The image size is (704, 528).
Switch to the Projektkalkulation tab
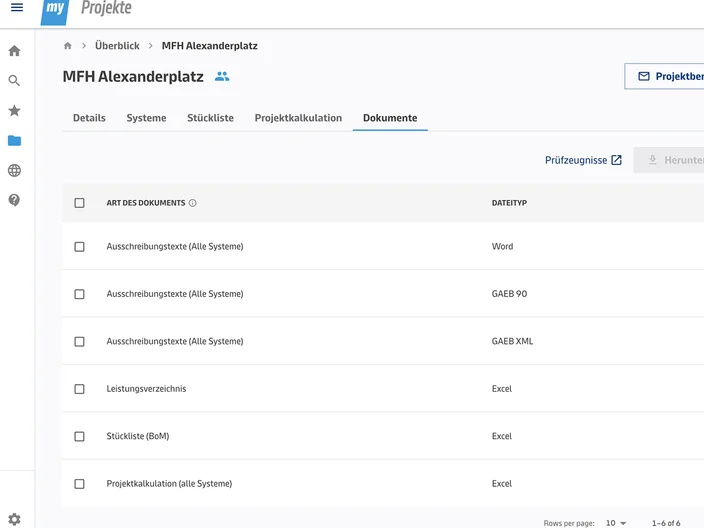298,118
